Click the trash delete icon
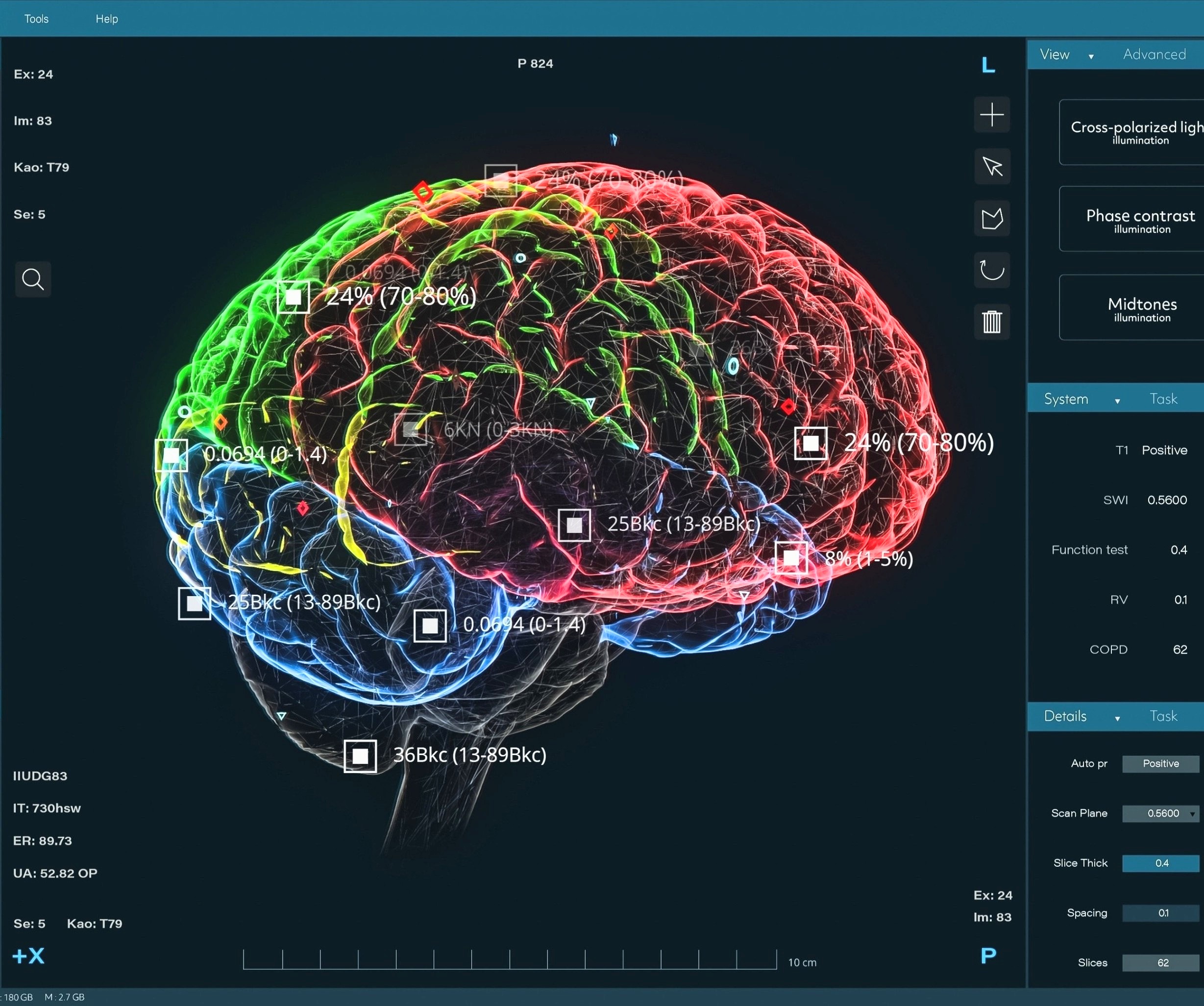This screenshot has width=1204, height=1006. click(x=992, y=321)
